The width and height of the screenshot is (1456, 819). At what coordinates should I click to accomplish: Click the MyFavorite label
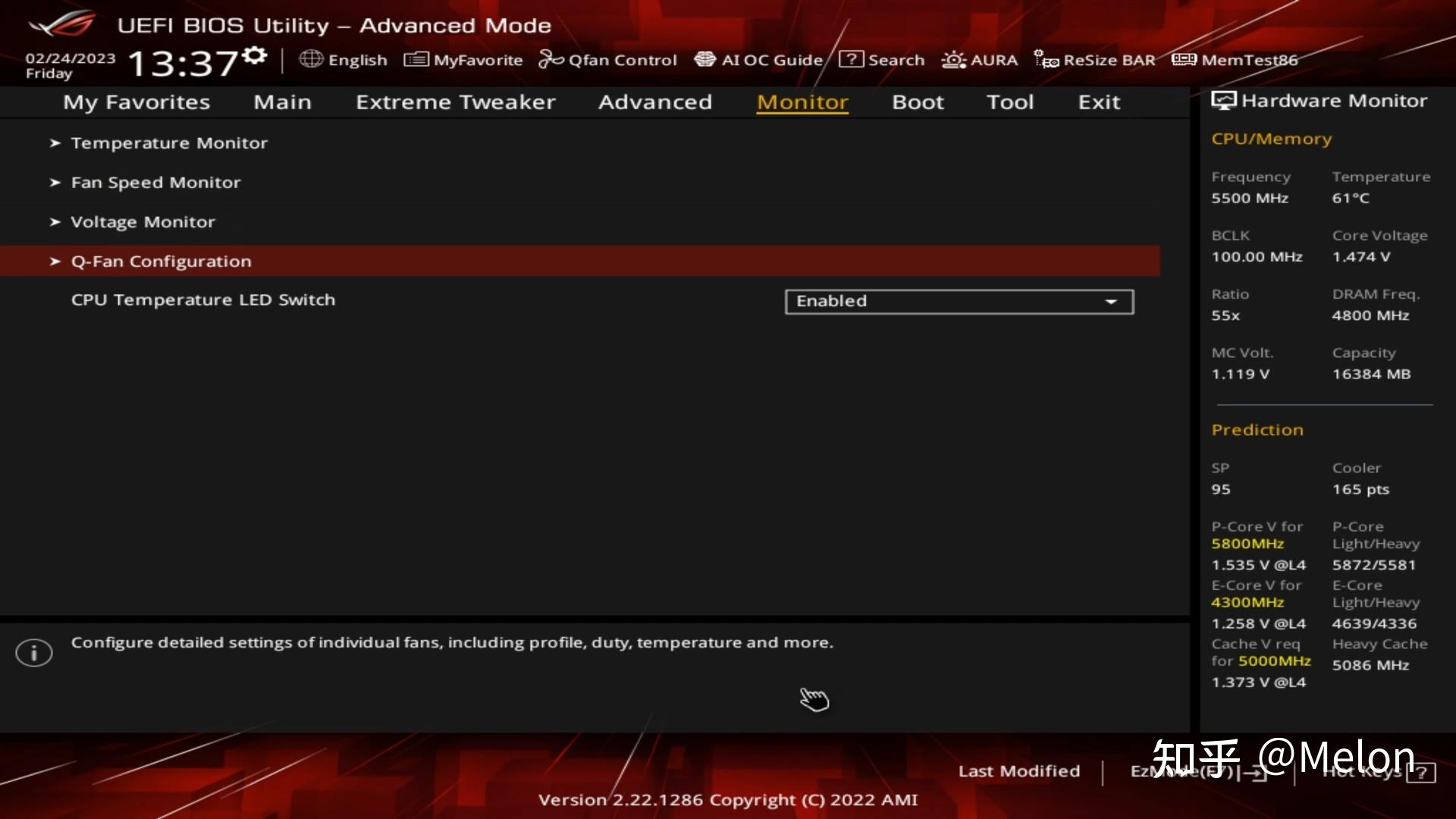tap(478, 60)
